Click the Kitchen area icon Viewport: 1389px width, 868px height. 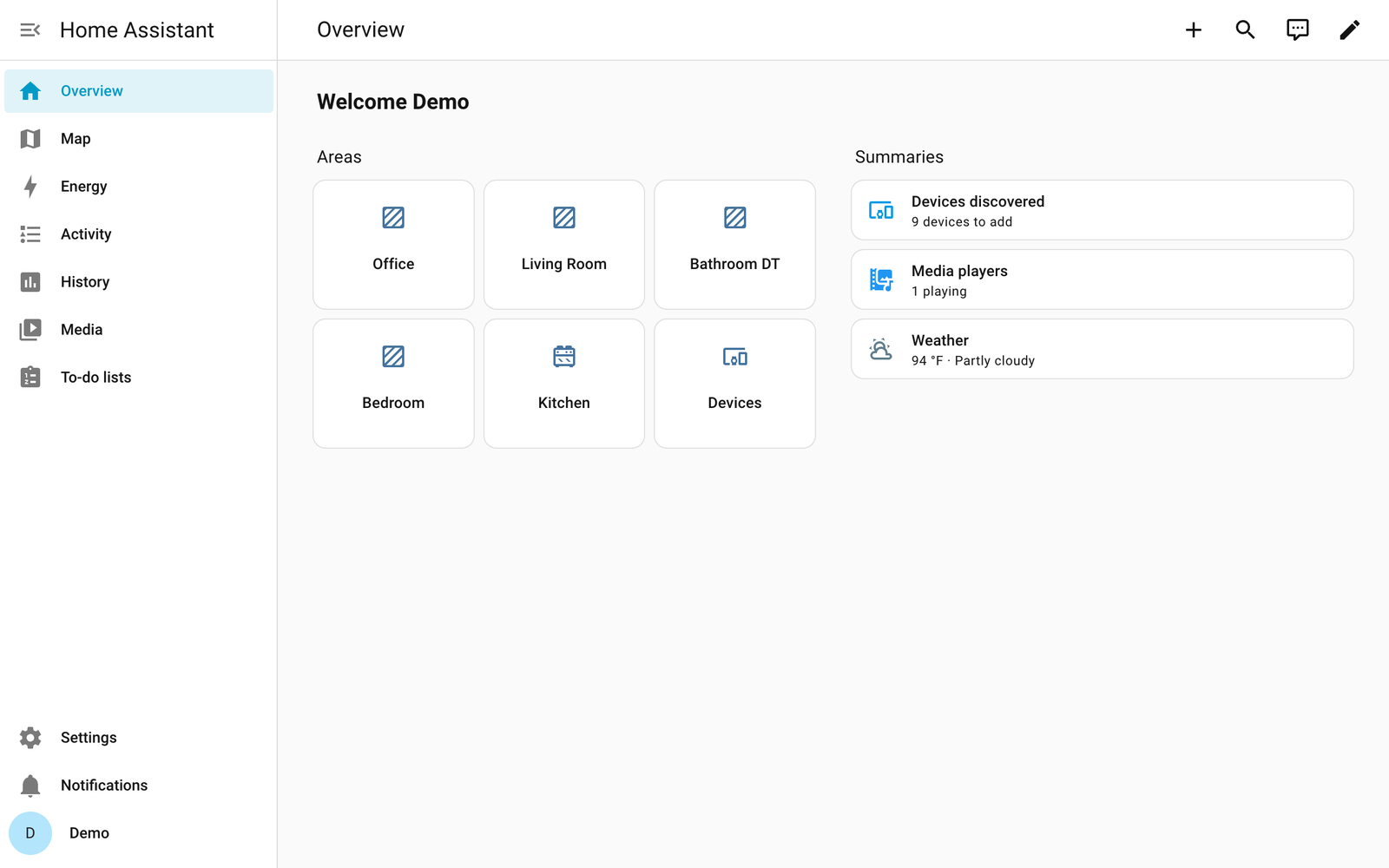[564, 357]
